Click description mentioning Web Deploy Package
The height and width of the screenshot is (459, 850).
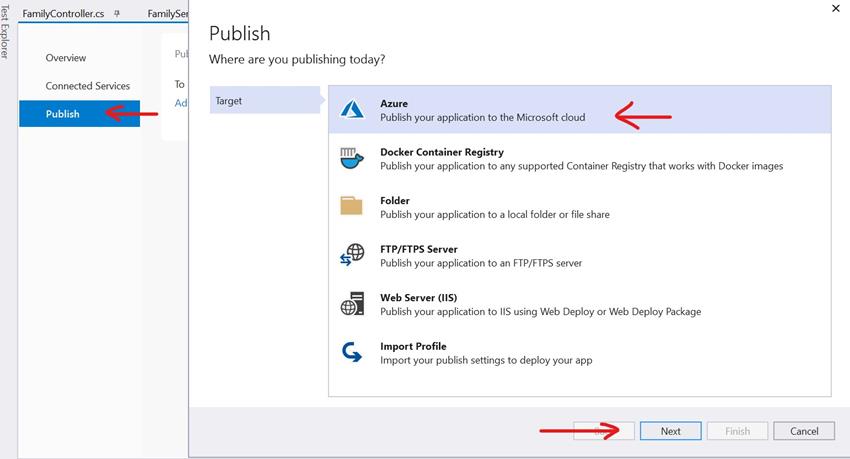540,312
